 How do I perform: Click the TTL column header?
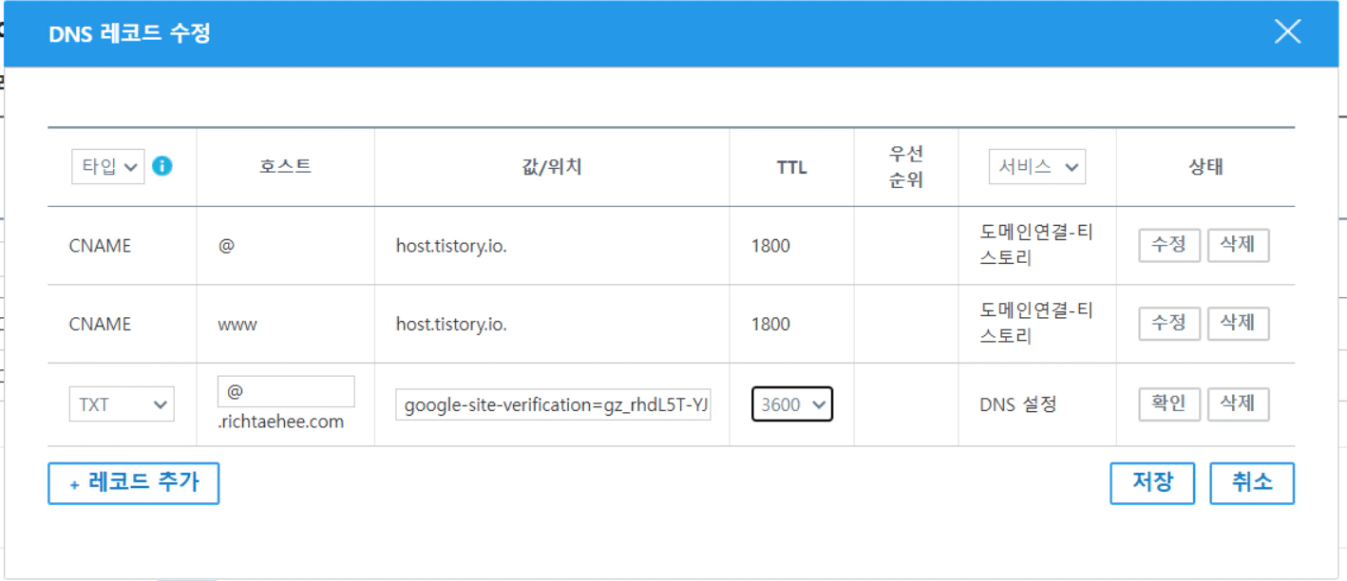pyautogui.click(x=791, y=167)
